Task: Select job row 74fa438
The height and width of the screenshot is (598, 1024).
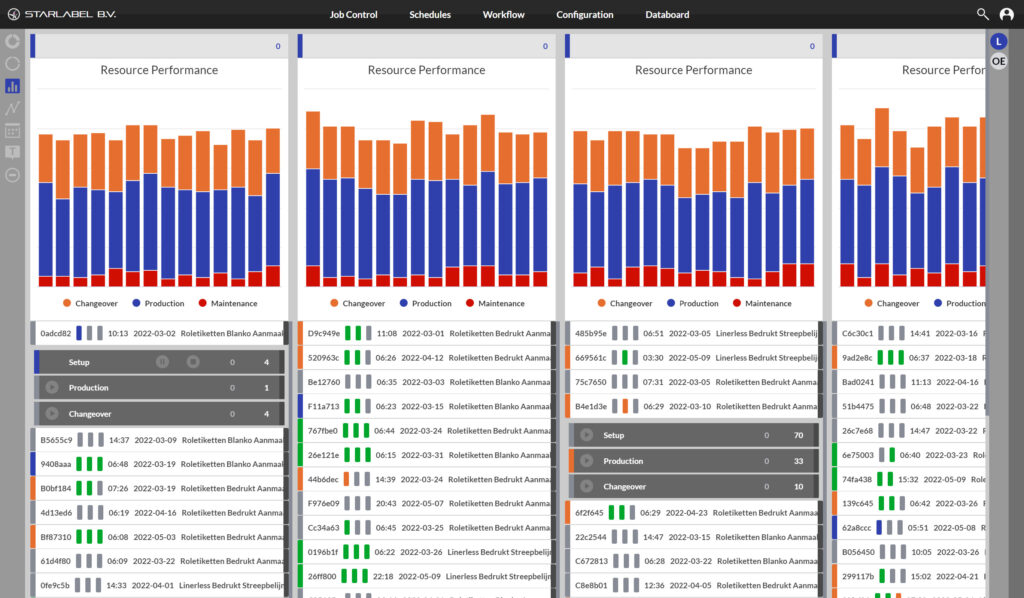Action: click(909, 479)
